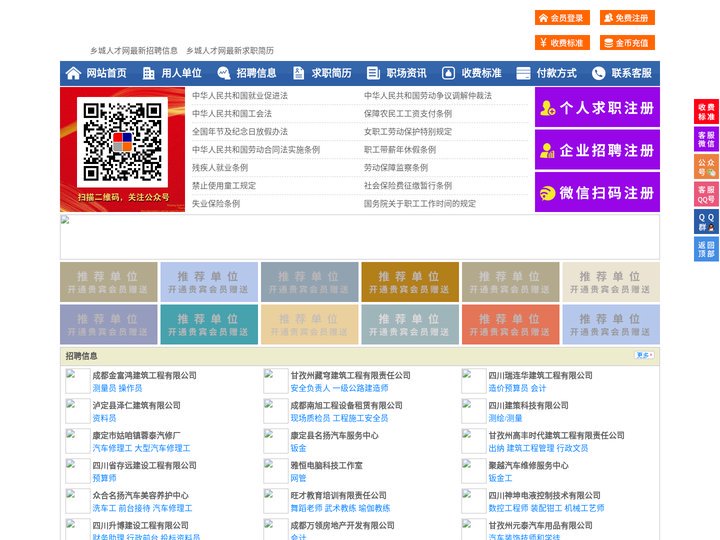Open article 中华人民共和国工会法
The image size is (720, 540).
click(x=232, y=113)
